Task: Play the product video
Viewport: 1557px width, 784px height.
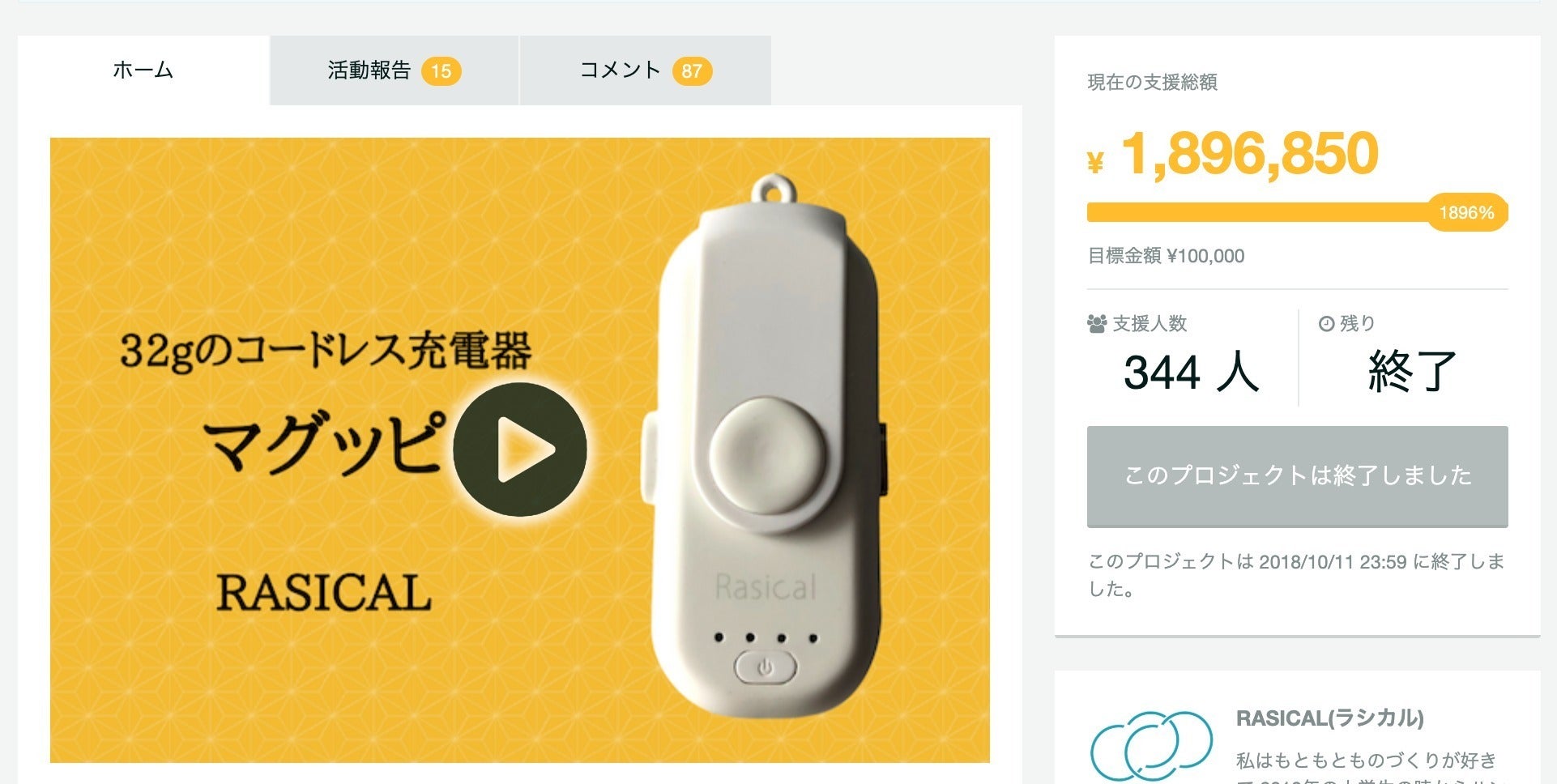Action: (519, 450)
